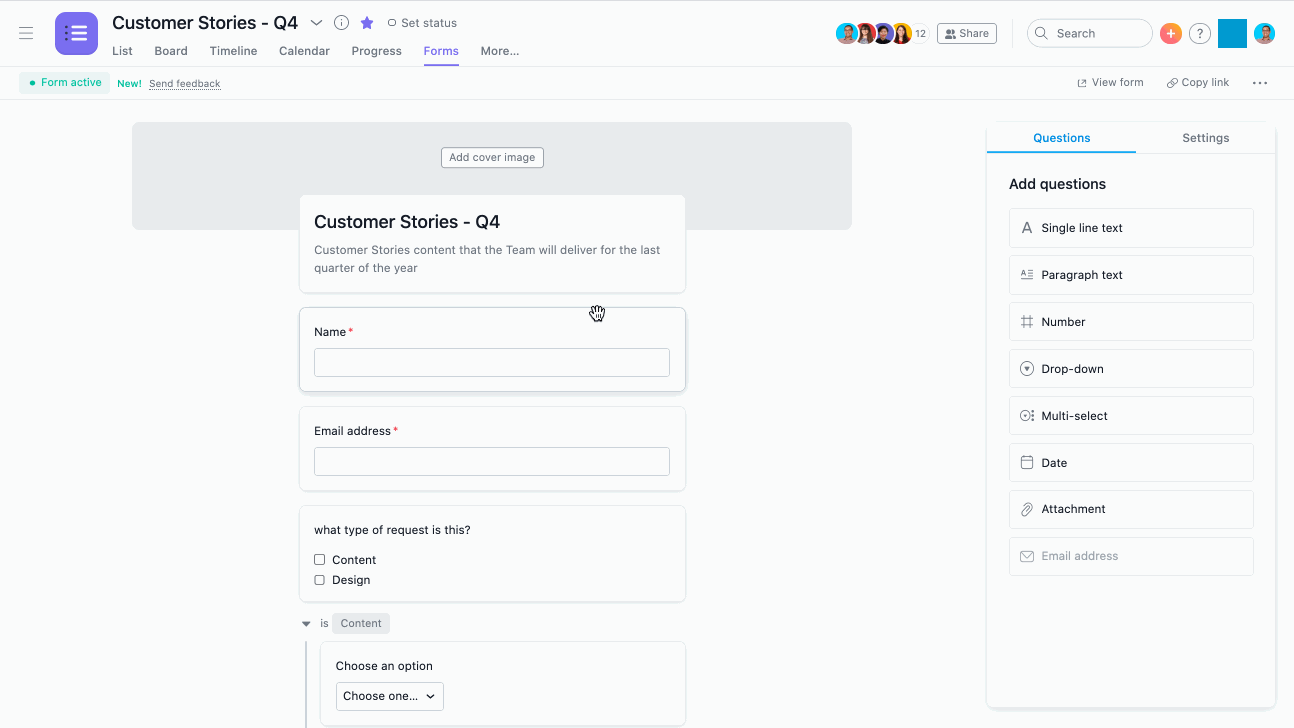Add an Attachment question

(1130, 509)
